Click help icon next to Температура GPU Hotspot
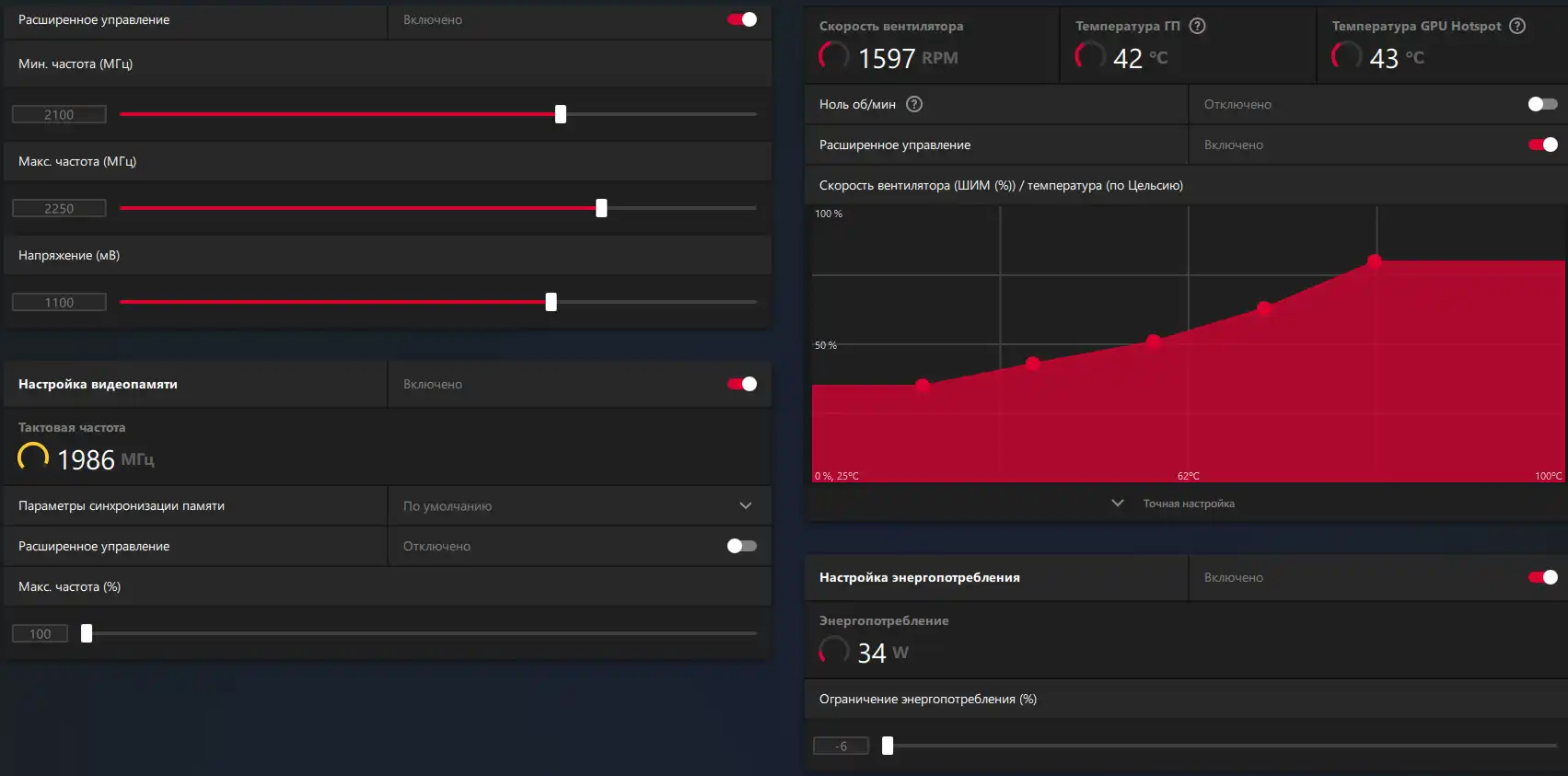The image size is (1568, 776). click(x=1517, y=26)
